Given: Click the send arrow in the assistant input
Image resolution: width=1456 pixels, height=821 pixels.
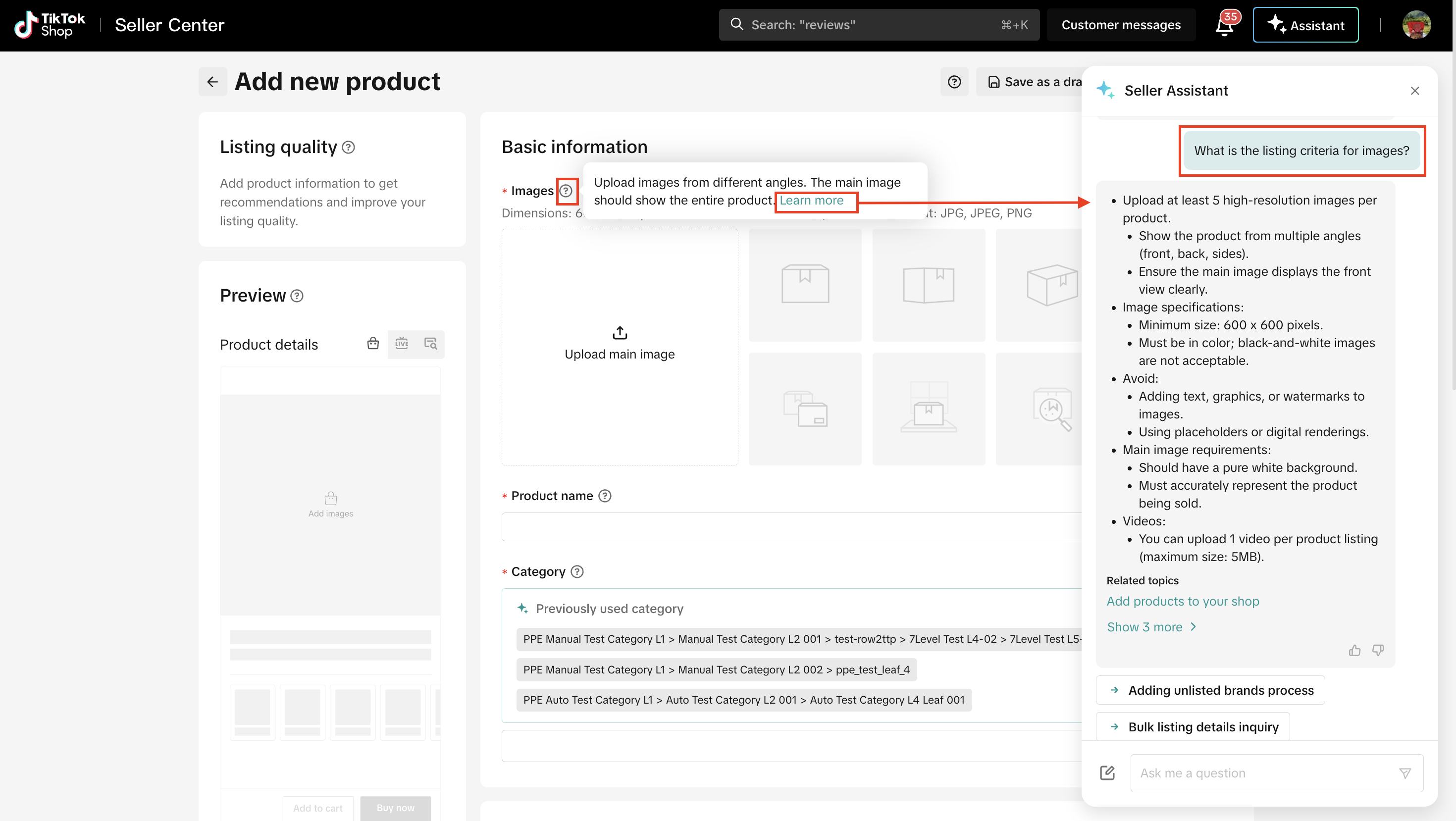Looking at the screenshot, I should pyautogui.click(x=1404, y=773).
